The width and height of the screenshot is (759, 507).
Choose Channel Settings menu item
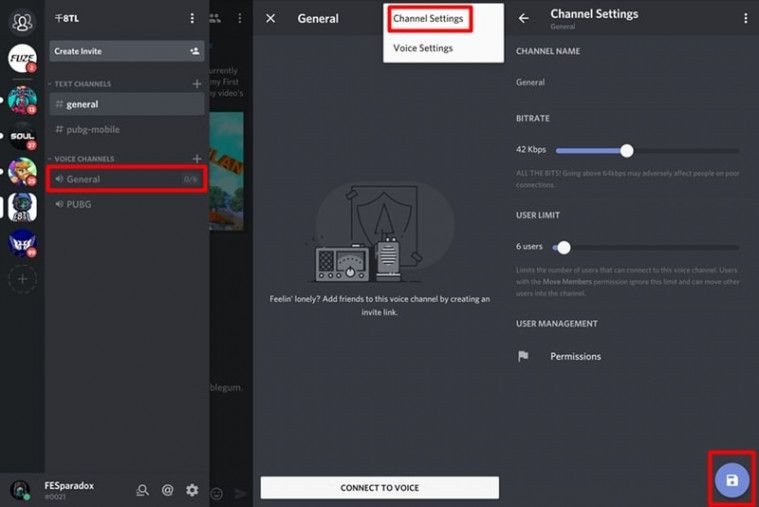pyautogui.click(x=428, y=18)
